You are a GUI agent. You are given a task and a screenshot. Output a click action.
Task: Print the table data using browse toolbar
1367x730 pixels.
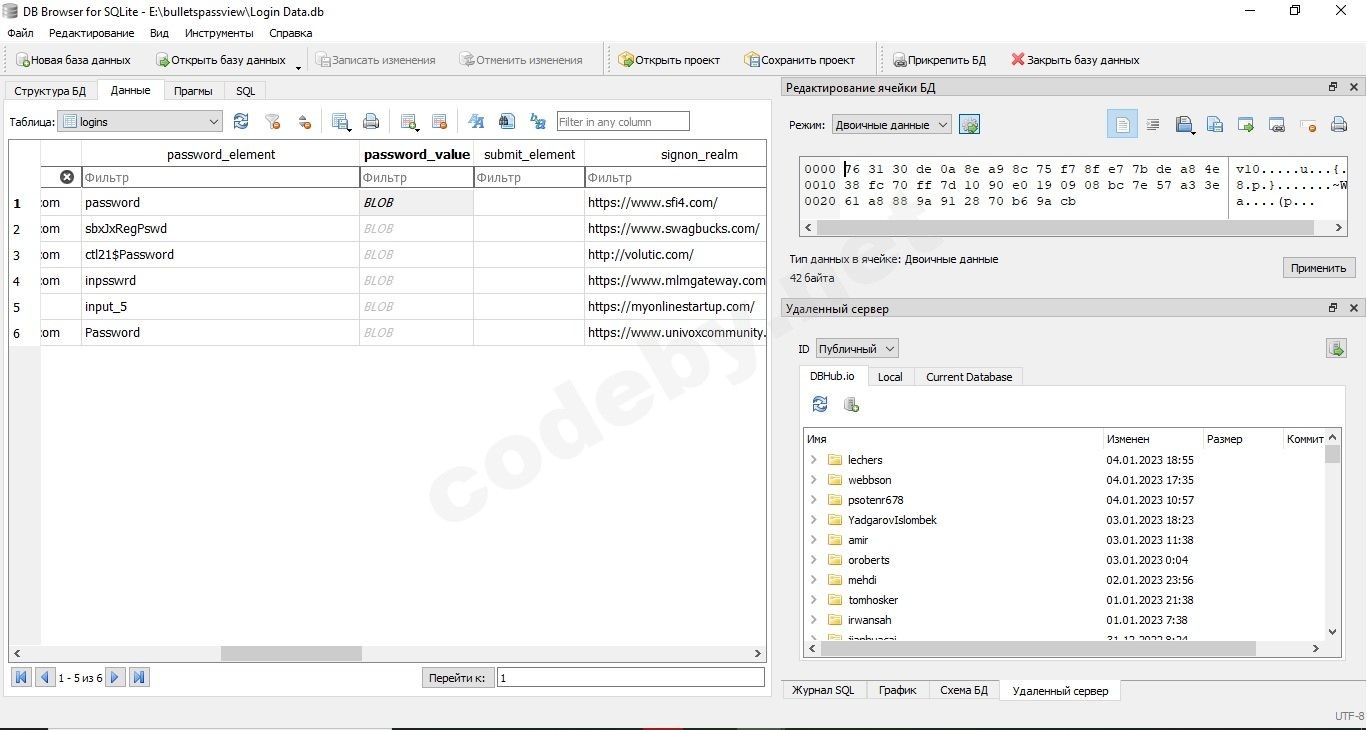point(371,122)
